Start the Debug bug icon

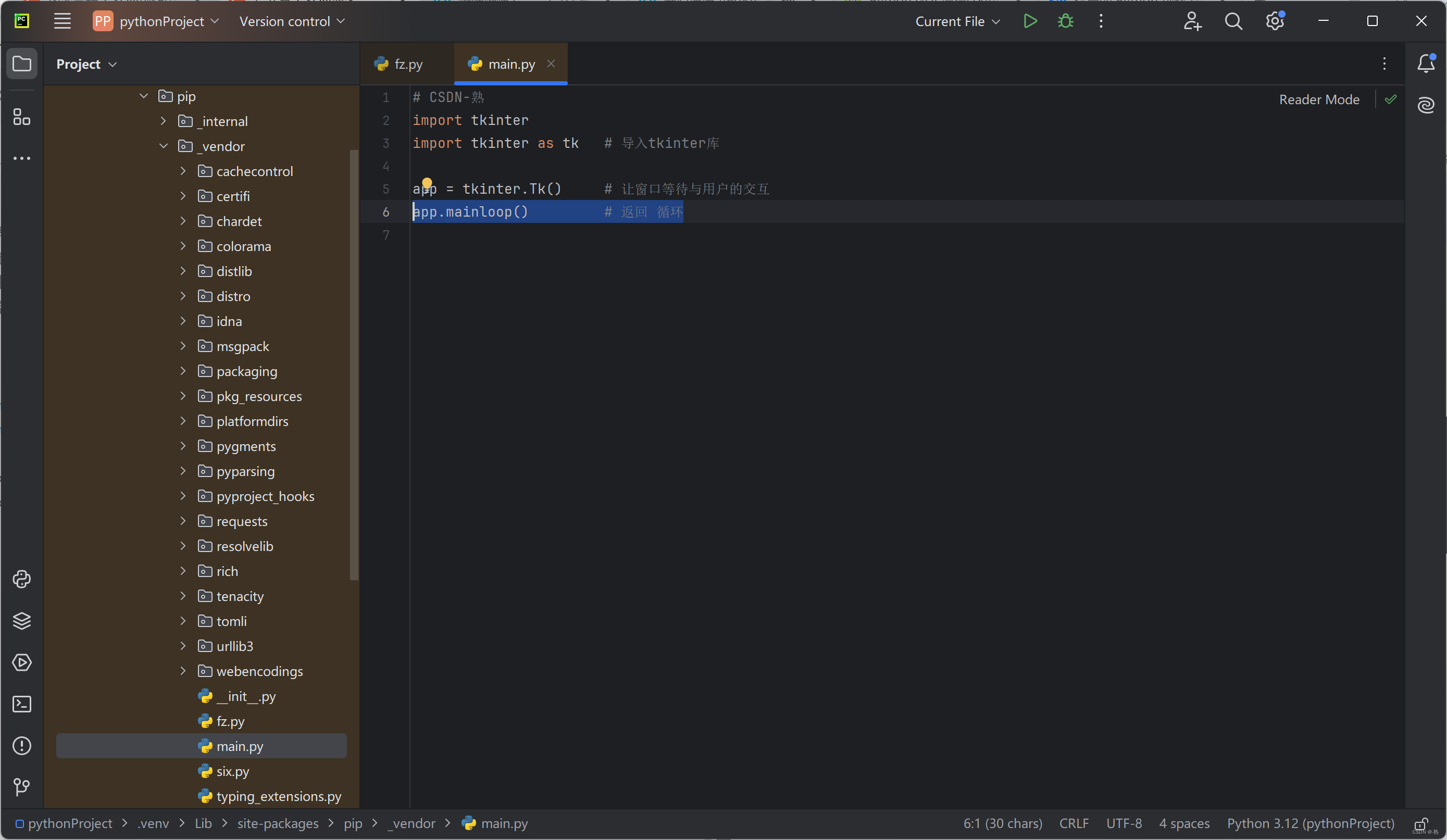[1066, 21]
